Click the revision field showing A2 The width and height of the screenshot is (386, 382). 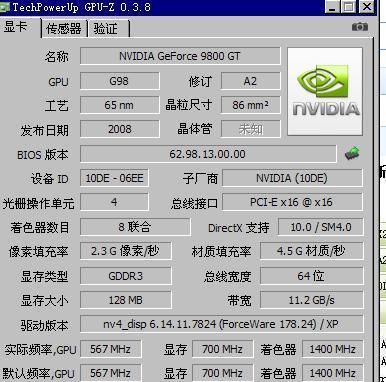250,81
